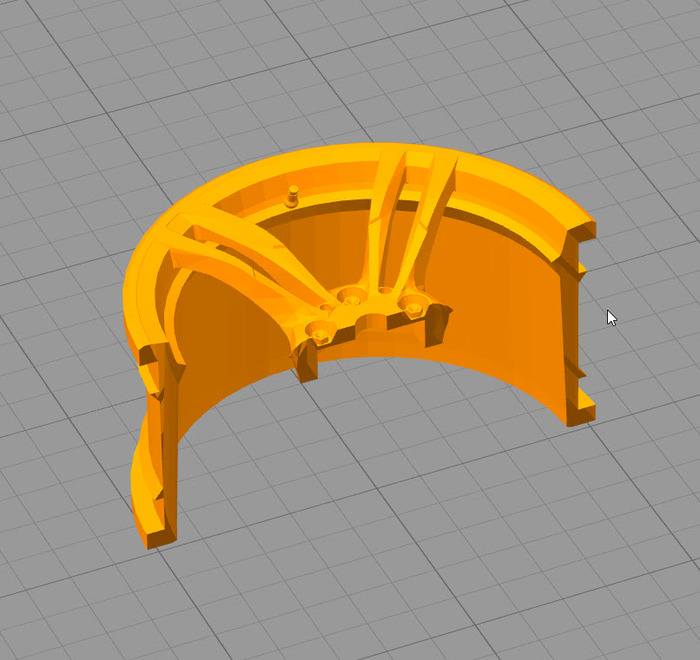700x660 pixels.
Task: Select the hub's front cut face below center
Action: click(307, 362)
